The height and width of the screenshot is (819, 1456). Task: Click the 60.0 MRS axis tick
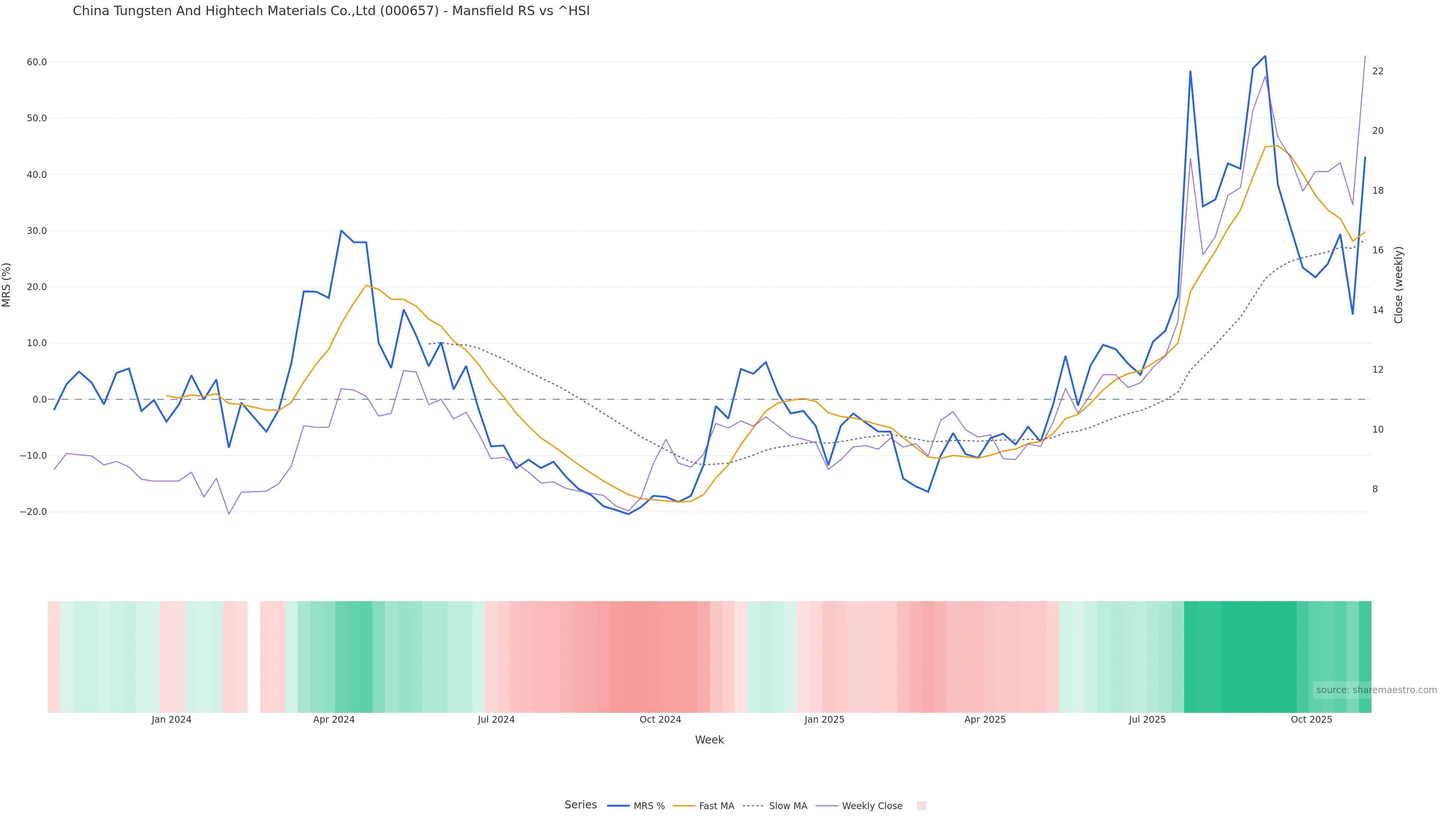pos(37,62)
